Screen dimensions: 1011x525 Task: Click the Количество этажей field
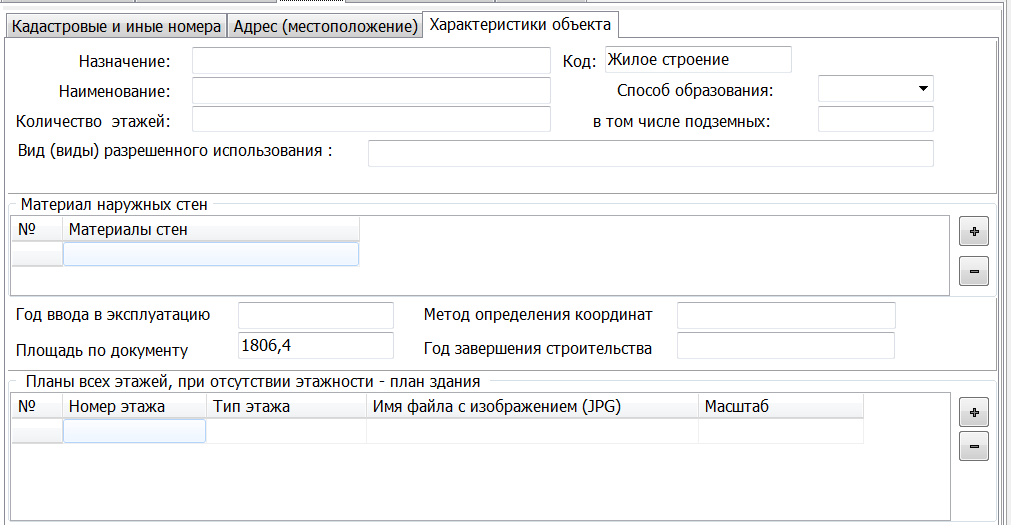click(371, 120)
